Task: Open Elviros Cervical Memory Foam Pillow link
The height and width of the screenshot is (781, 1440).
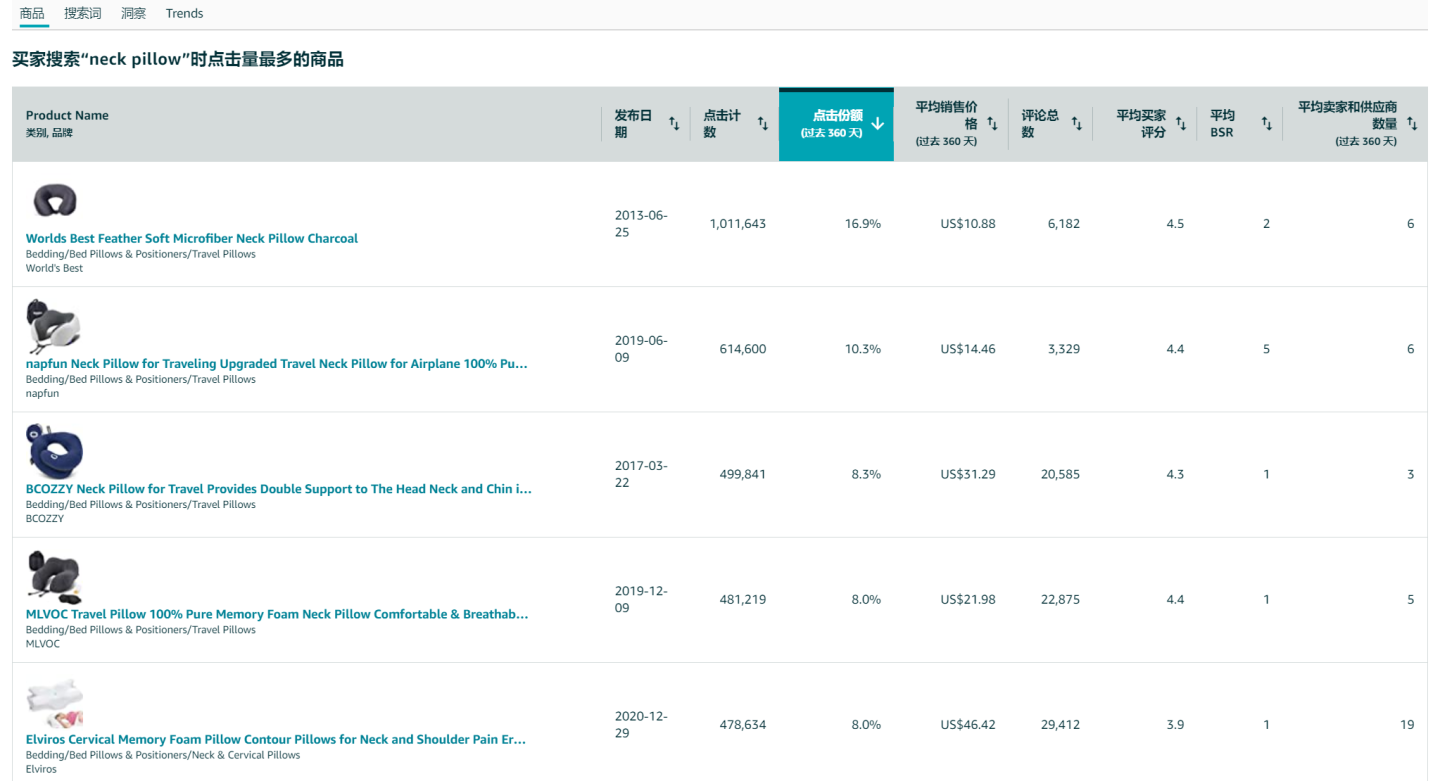Action: click(x=275, y=739)
